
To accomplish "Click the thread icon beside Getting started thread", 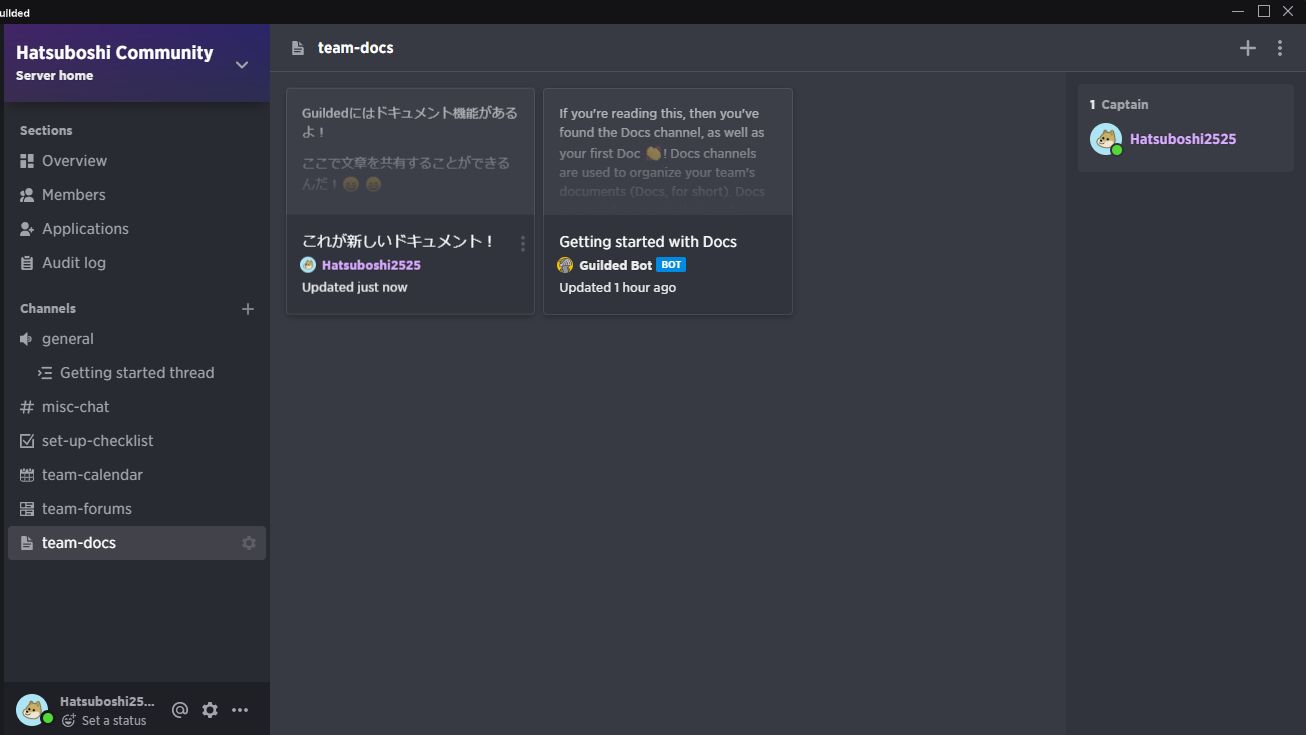I will pos(45,373).
